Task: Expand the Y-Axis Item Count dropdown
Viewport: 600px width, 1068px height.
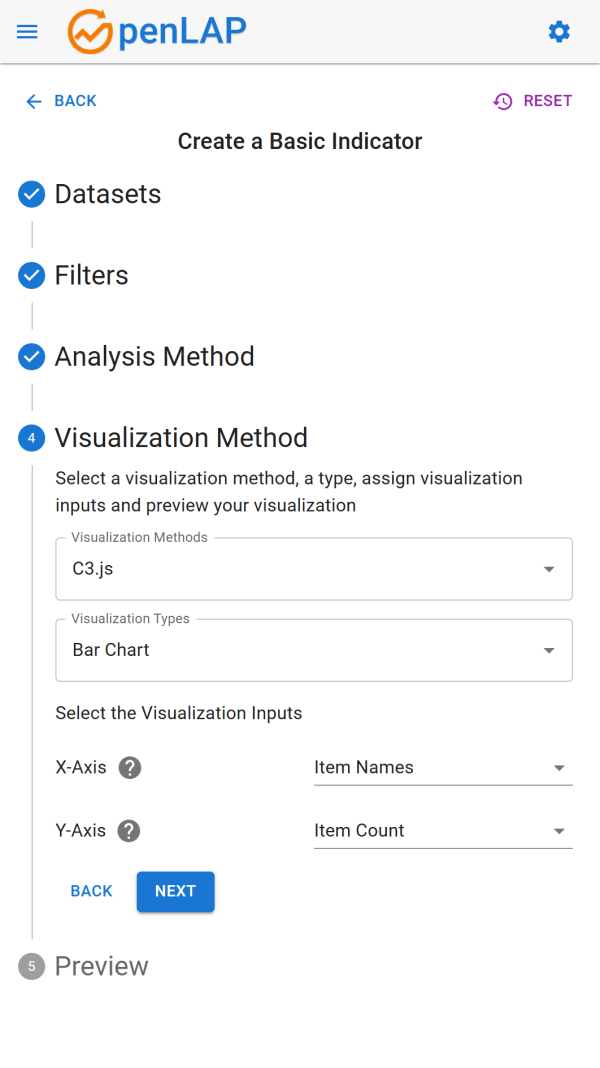Action: point(442,831)
